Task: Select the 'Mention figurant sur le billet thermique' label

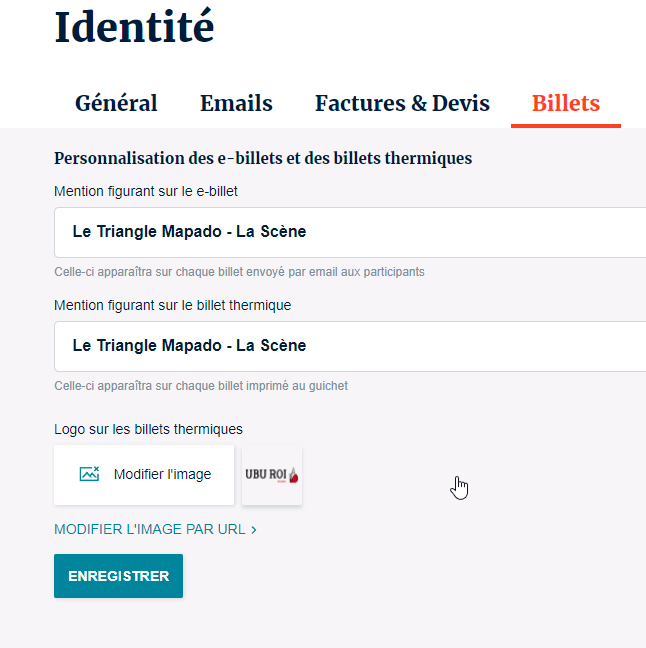Action: [x=172, y=305]
